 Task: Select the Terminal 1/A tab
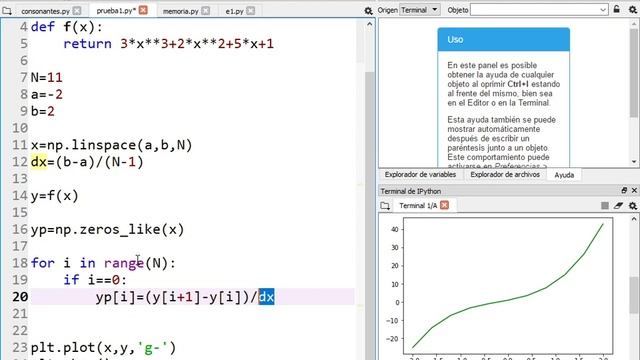point(418,206)
